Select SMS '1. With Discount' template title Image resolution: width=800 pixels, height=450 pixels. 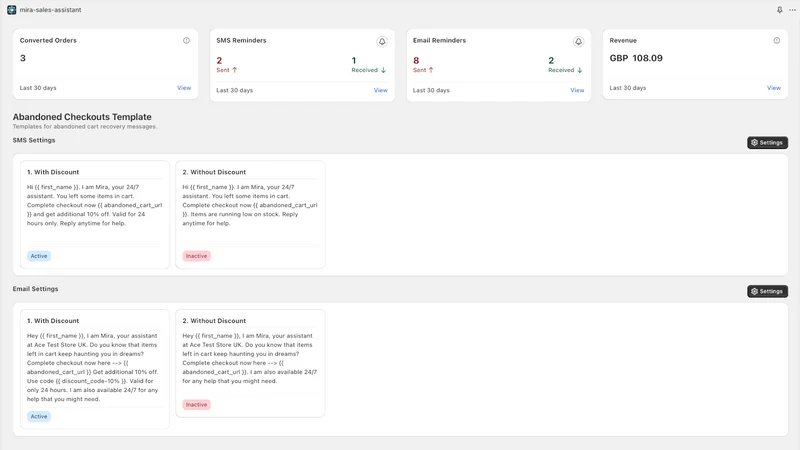point(53,172)
